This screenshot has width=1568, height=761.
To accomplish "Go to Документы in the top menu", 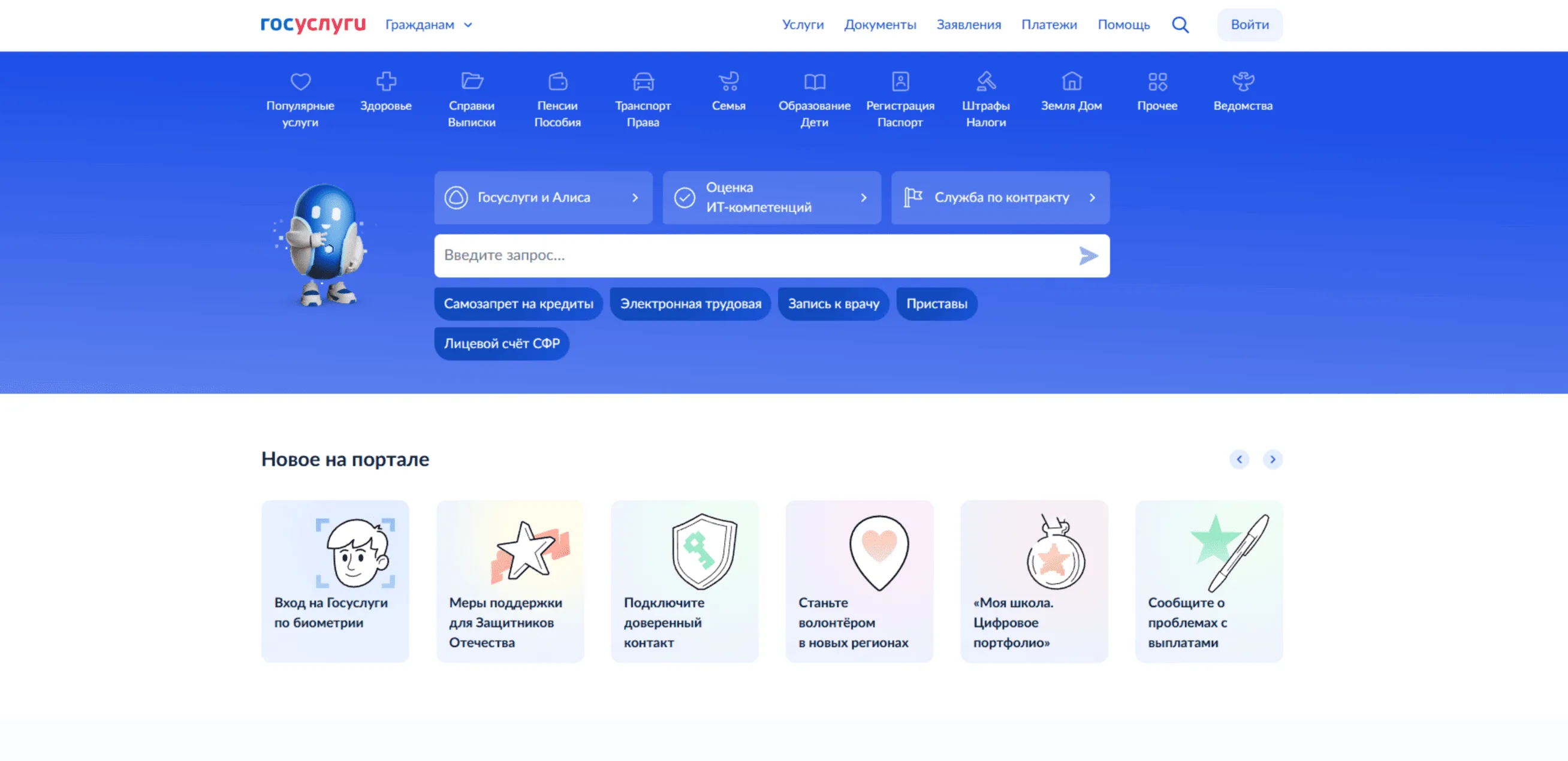I will 879,25.
